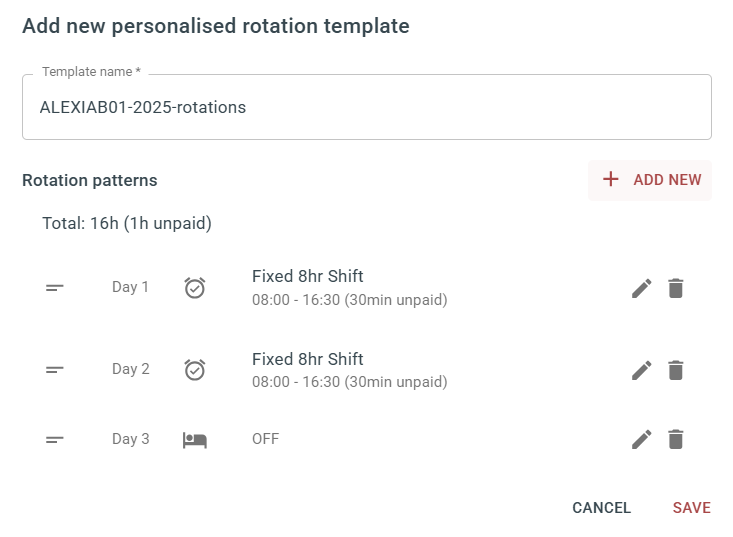Select Day 1 Fixed 8hr Shift title
733x537 pixels.
(x=308, y=276)
